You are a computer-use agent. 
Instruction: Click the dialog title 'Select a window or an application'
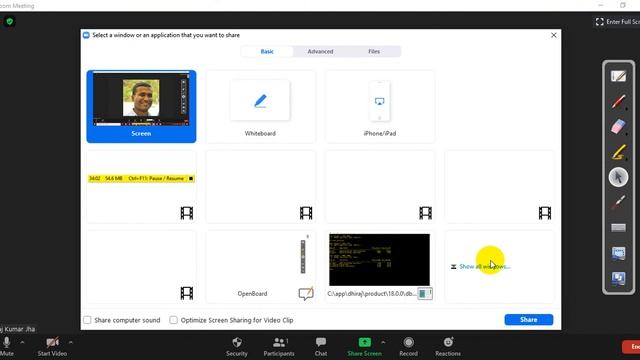(x=166, y=35)
